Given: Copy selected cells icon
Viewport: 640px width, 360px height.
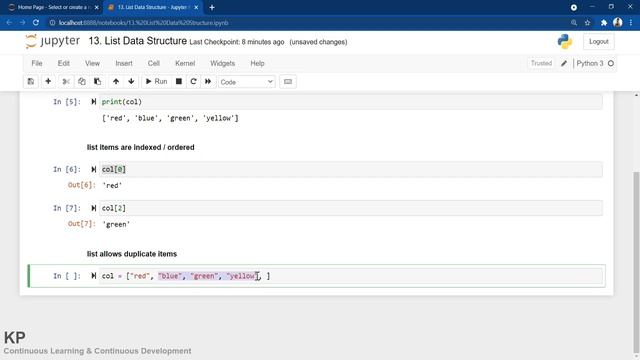Looking at the screenshot, I should [x=82, y=82].
